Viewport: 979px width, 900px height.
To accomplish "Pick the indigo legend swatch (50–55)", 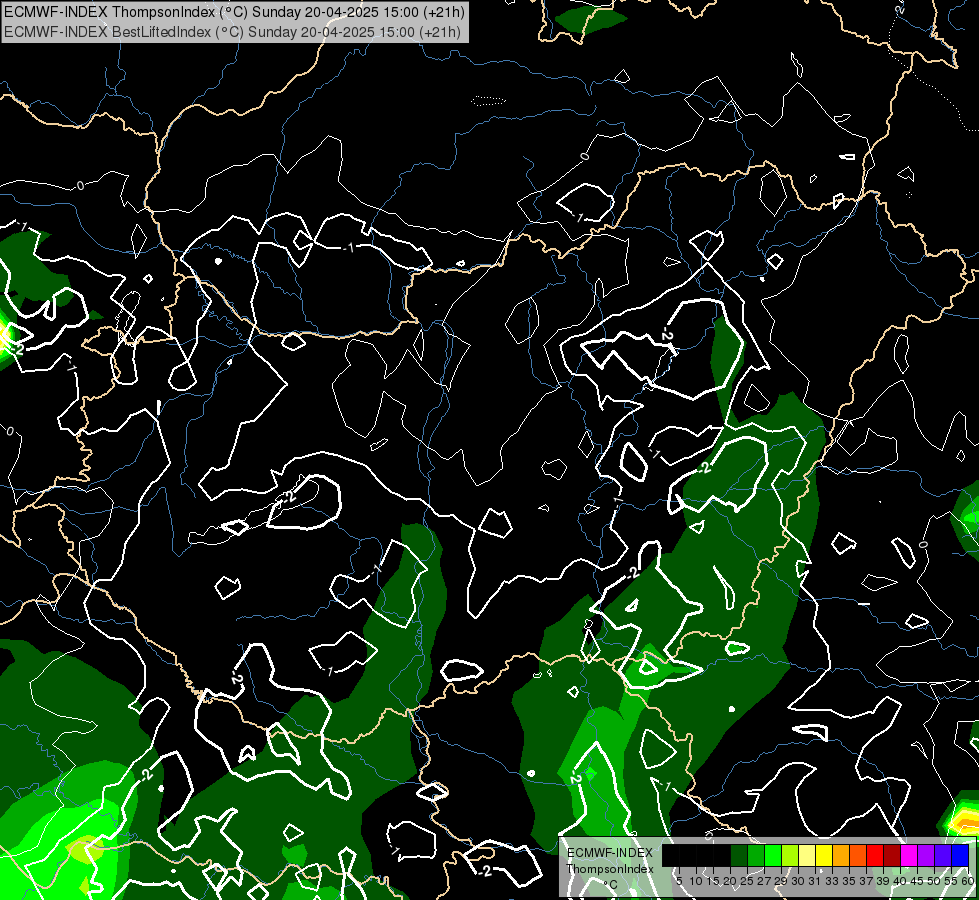I will pos(943,855).
